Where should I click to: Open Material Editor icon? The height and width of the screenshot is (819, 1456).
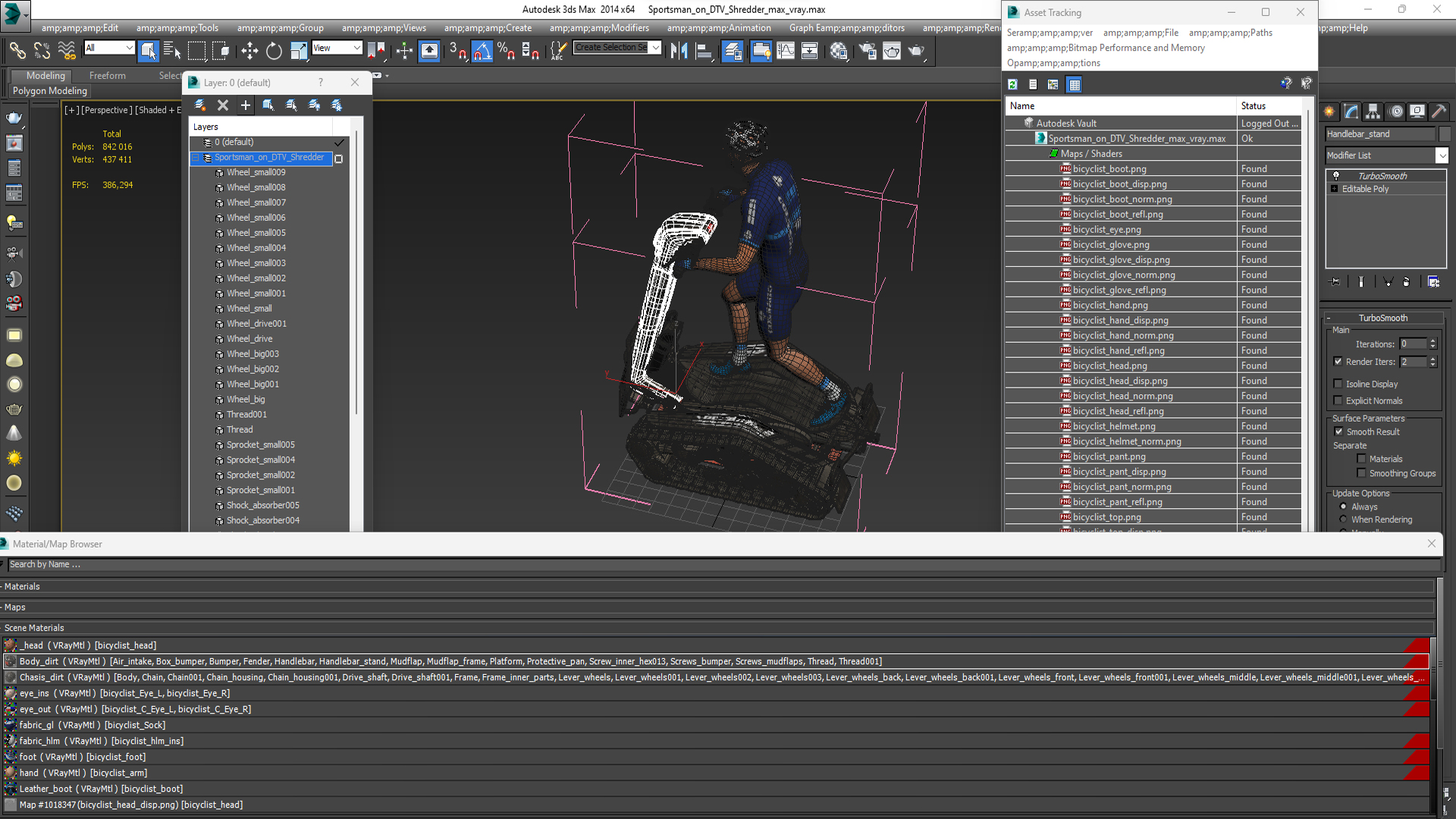pos(838,51)
